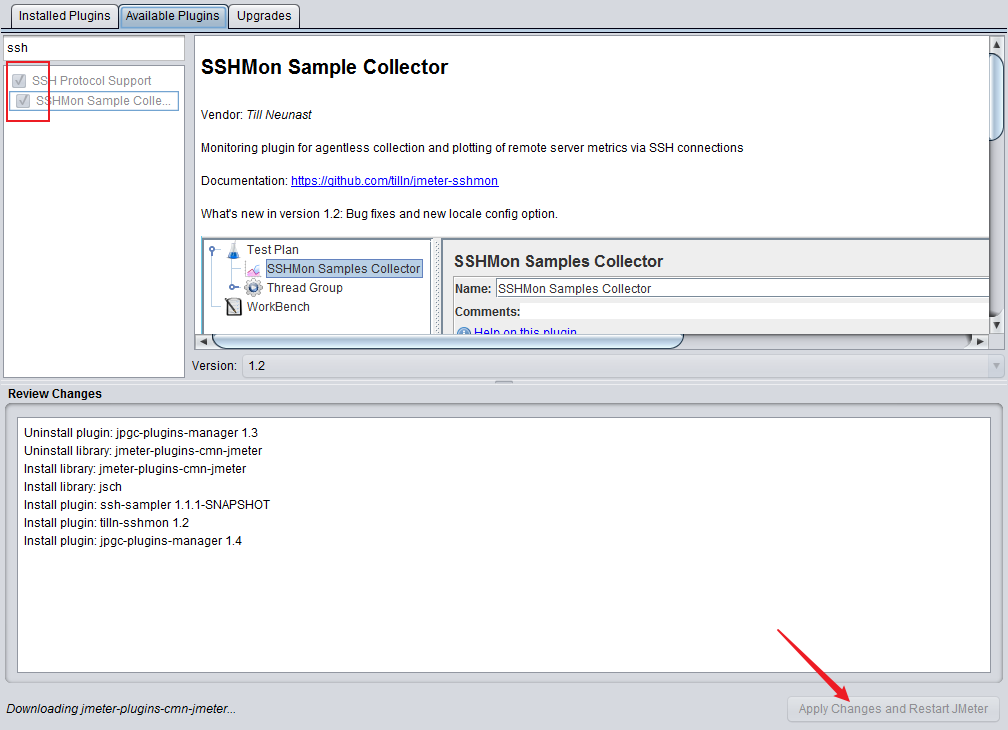The width and height of the screenshot is (1008, 730).
Task: Click 'Install library: jmeter-plugins-cmn-jmeter' line
Action: pos(135,469)
